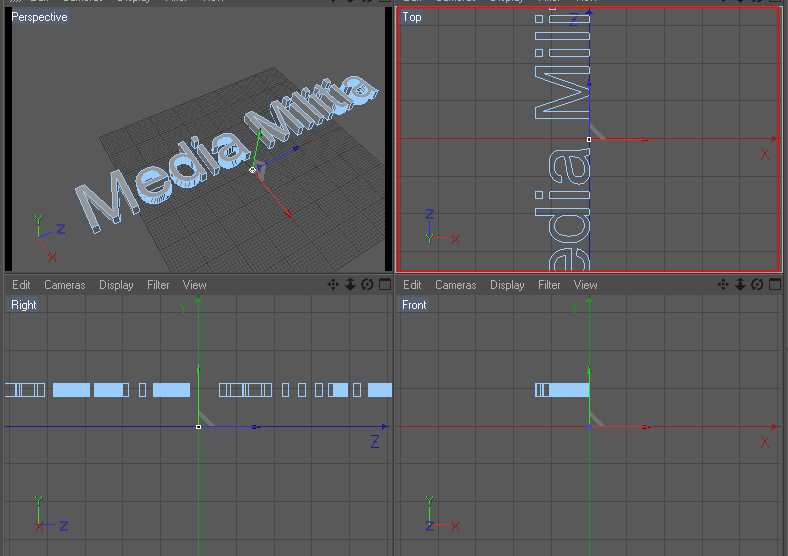
Task: Click the pan camera icon of the Right viewport
Action: (333, 285)
